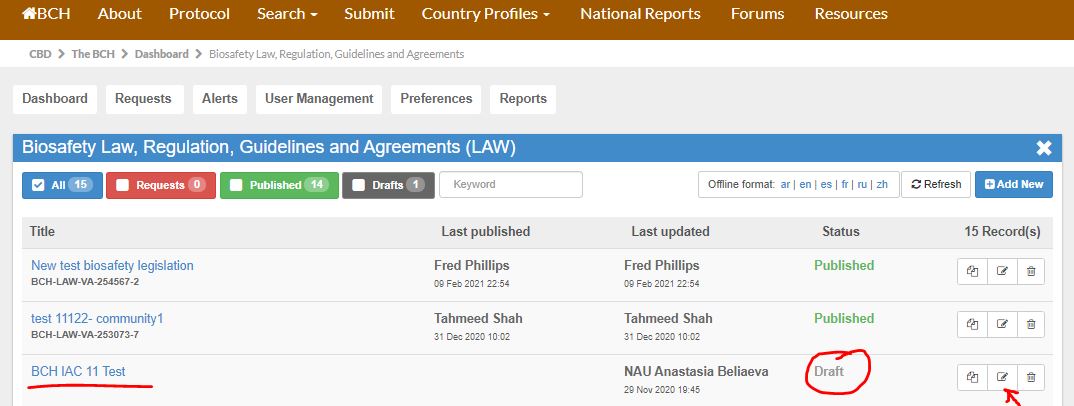The width and height of the screenshot is (1074, 406).
Task: Toggle the Drafts 1 filter checkbox
Action: [358, 185]
